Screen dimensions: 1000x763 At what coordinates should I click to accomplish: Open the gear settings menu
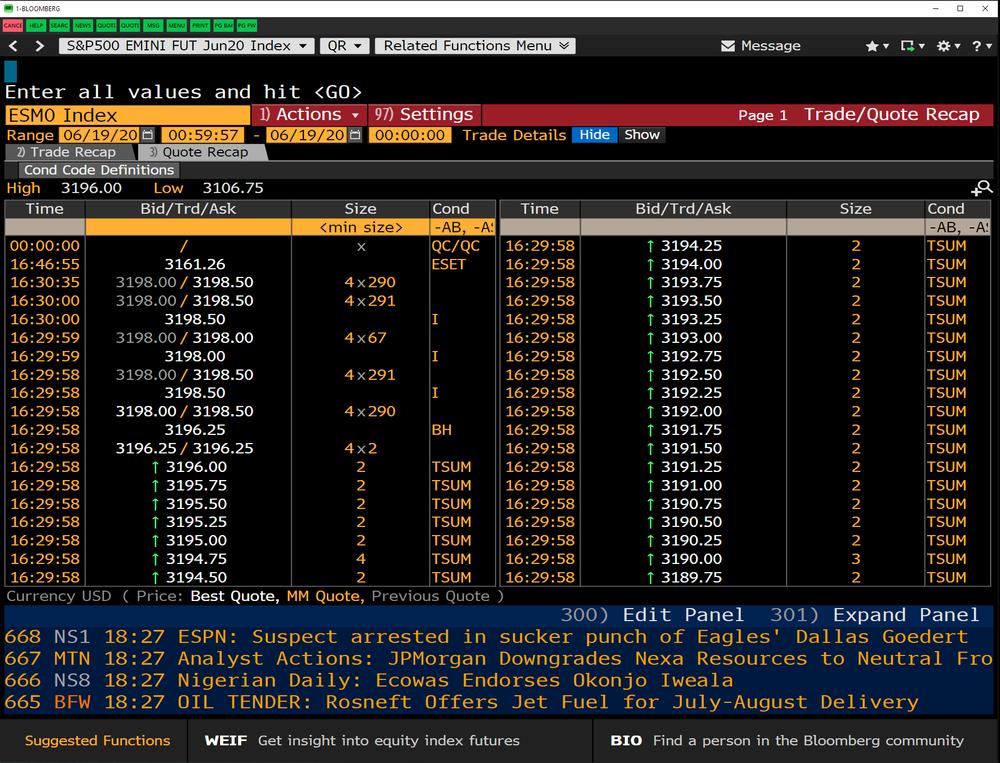[x=948, y=46]
